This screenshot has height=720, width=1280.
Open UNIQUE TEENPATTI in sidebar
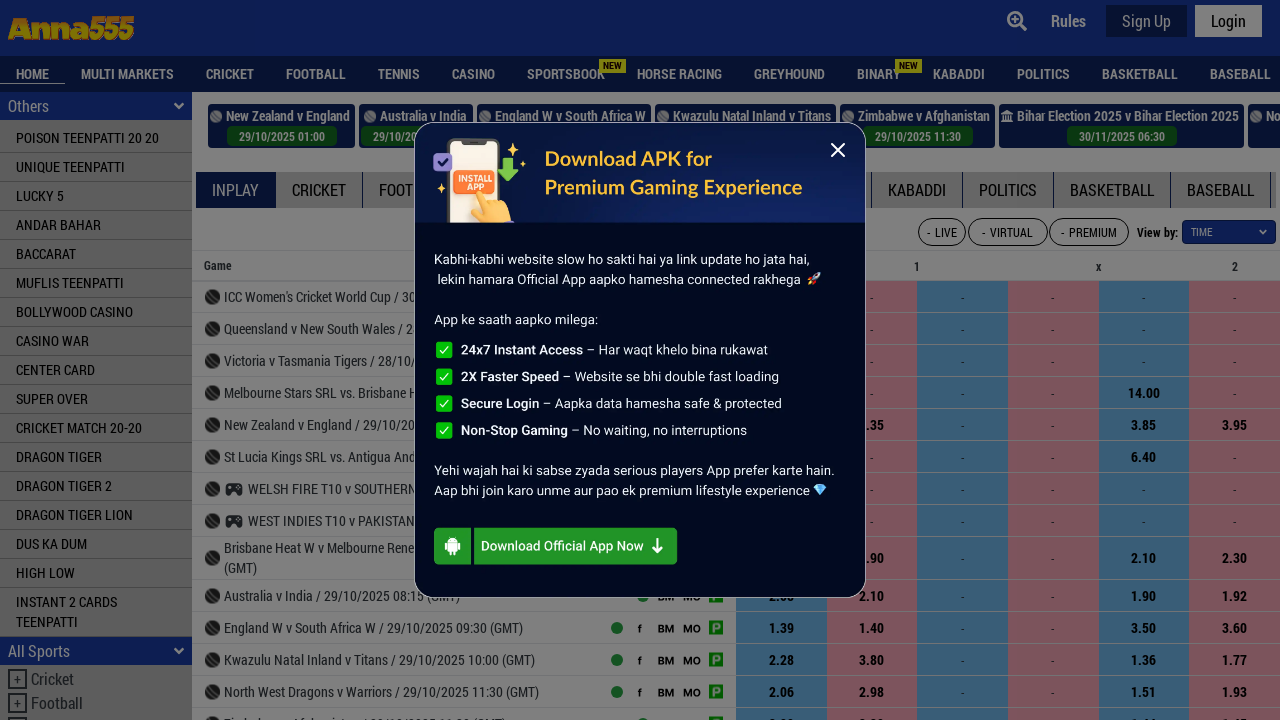point(96,167)
